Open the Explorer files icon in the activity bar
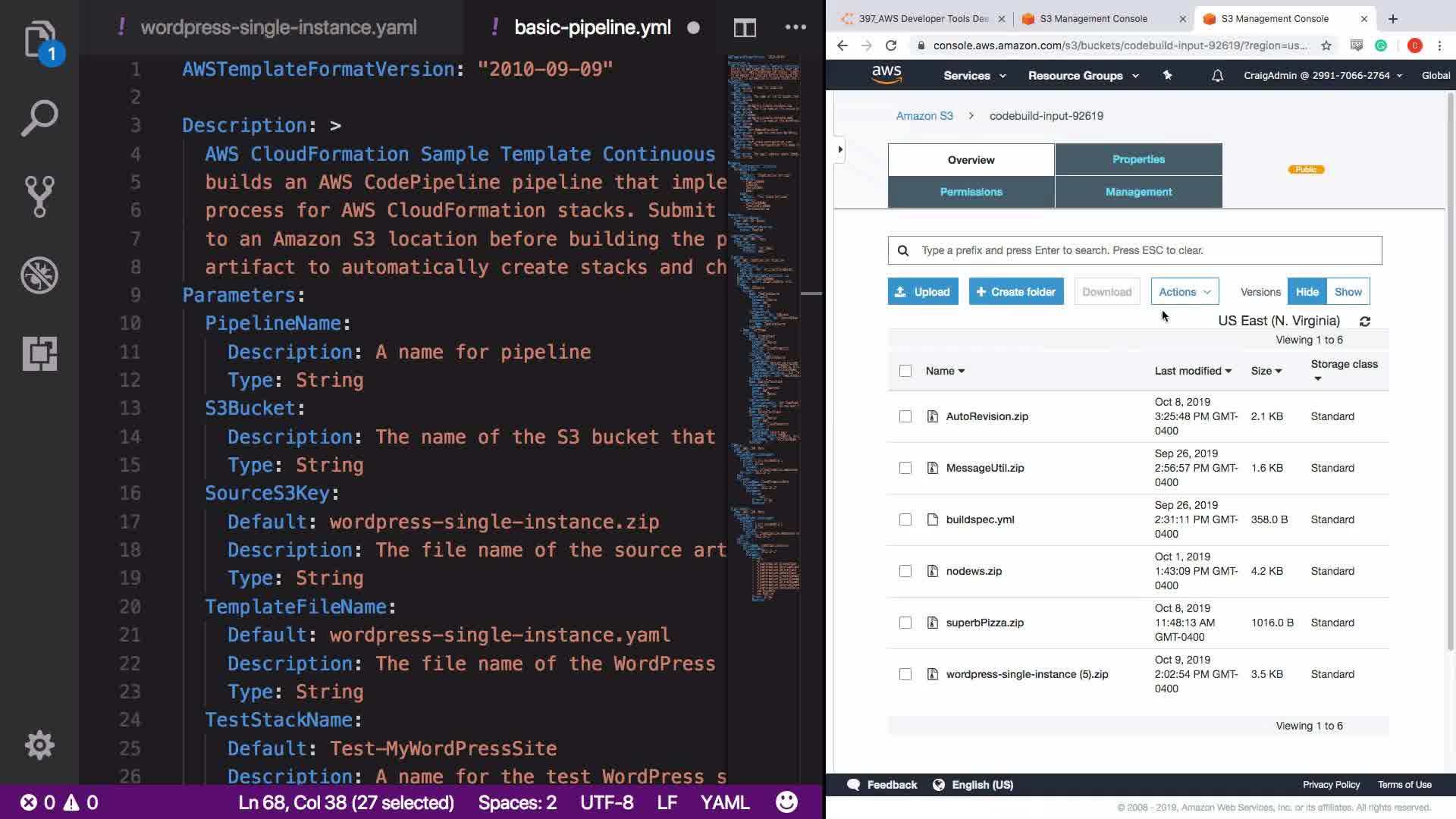Image resolution: width=1456 pixels, height=819 pixels. tap(39, 39)
